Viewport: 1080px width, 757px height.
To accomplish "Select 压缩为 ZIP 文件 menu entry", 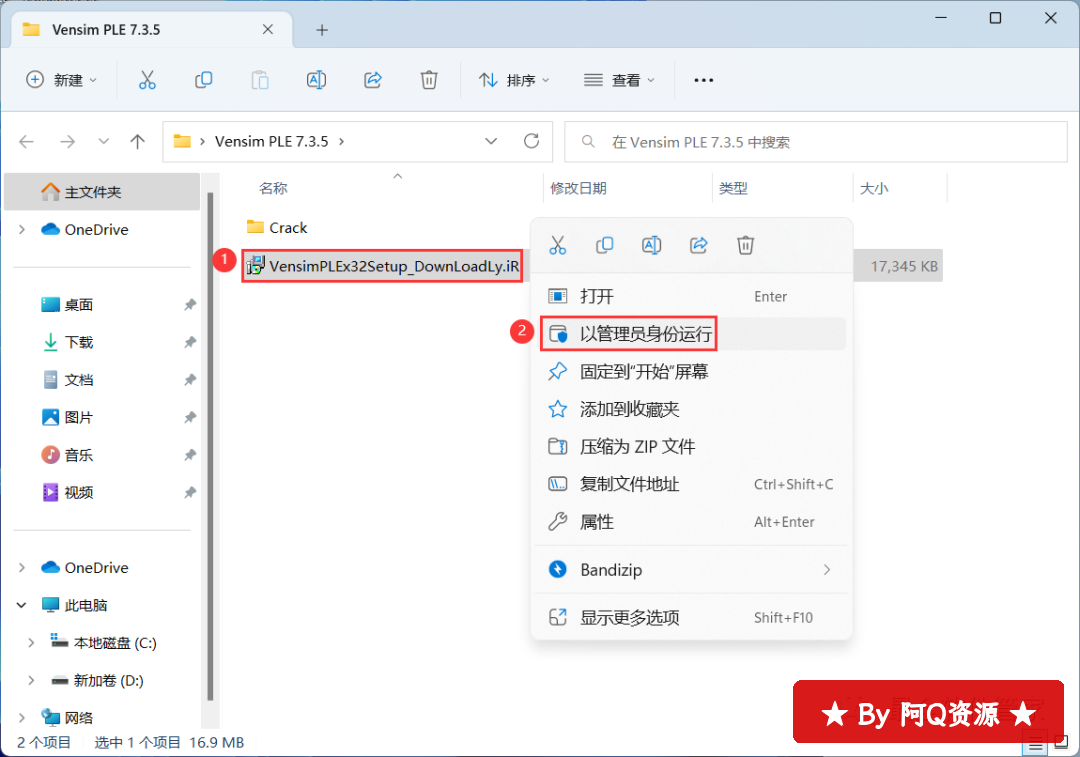I will [692, 447].
